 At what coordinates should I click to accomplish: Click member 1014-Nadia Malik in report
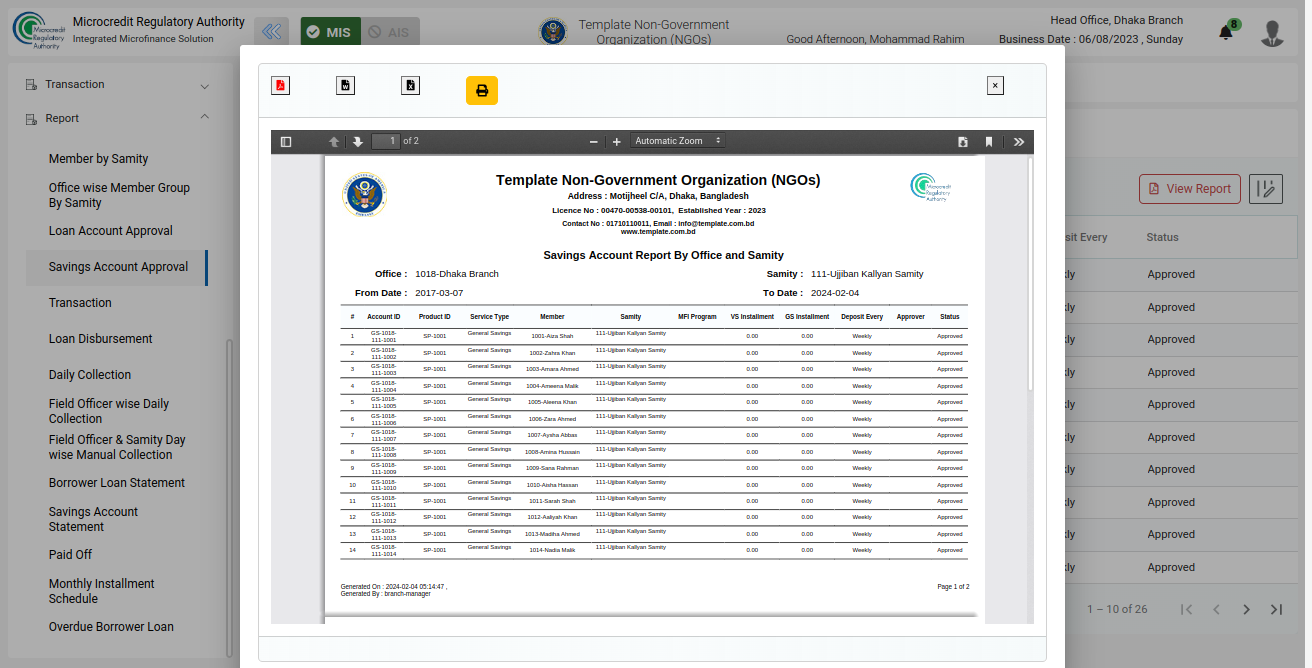click(552, 550)
